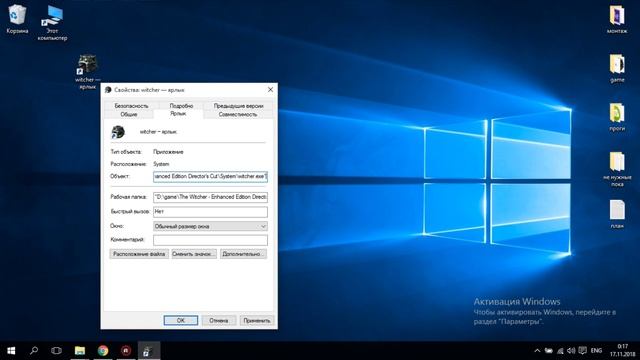Click the Расположение файла button
This screenshot has height=360, width=640.
pyautogui.click(x=139, y=254)
